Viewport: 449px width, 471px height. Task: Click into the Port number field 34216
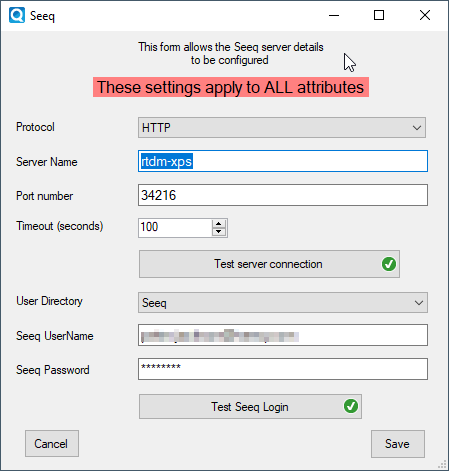[x=283, y=195]
